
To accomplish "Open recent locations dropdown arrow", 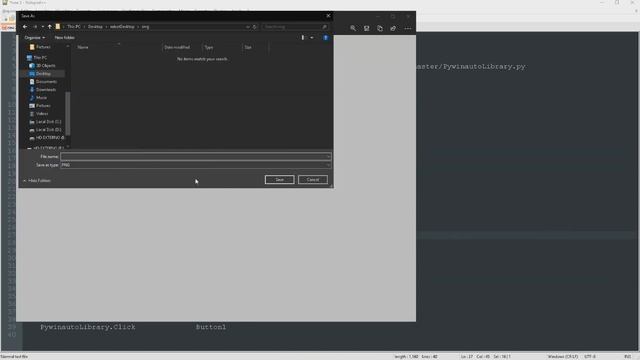I will [x=42, y=27].
